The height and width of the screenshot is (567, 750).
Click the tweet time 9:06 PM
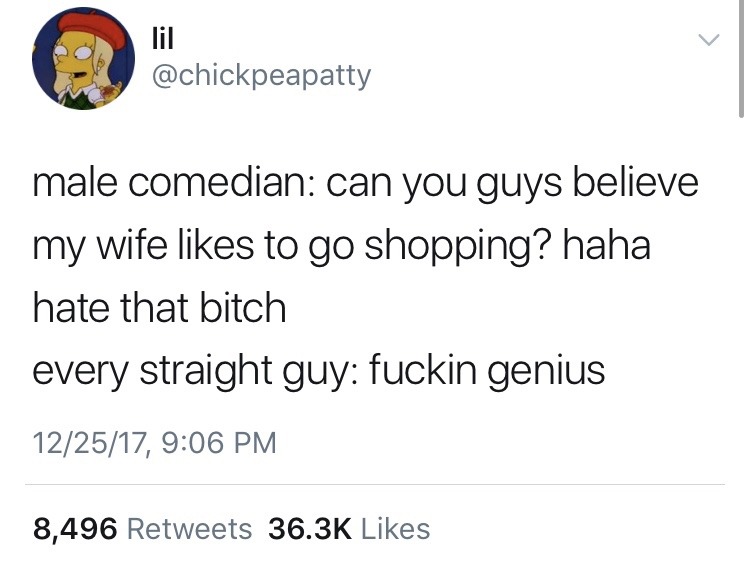219,443
